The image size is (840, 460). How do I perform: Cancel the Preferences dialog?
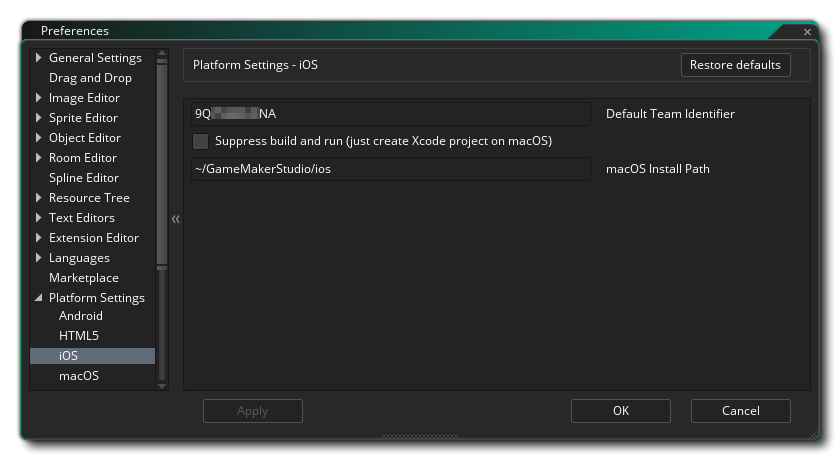pyautogui.click(x=740, y=411)
